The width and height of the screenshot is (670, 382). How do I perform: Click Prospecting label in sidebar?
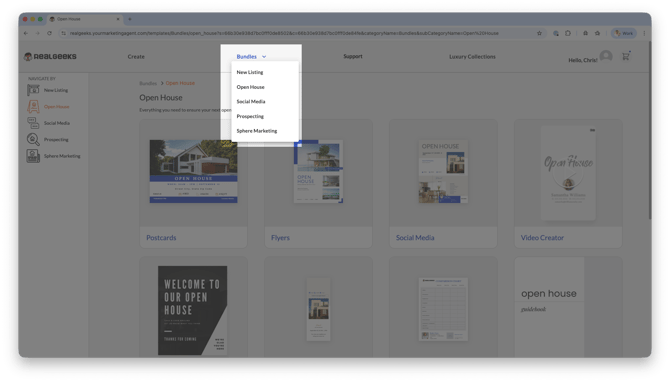[56, 139]
